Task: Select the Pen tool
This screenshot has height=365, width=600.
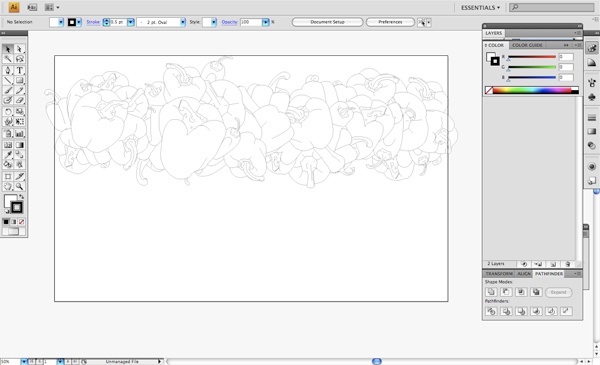Action: (x=8, y=70)
